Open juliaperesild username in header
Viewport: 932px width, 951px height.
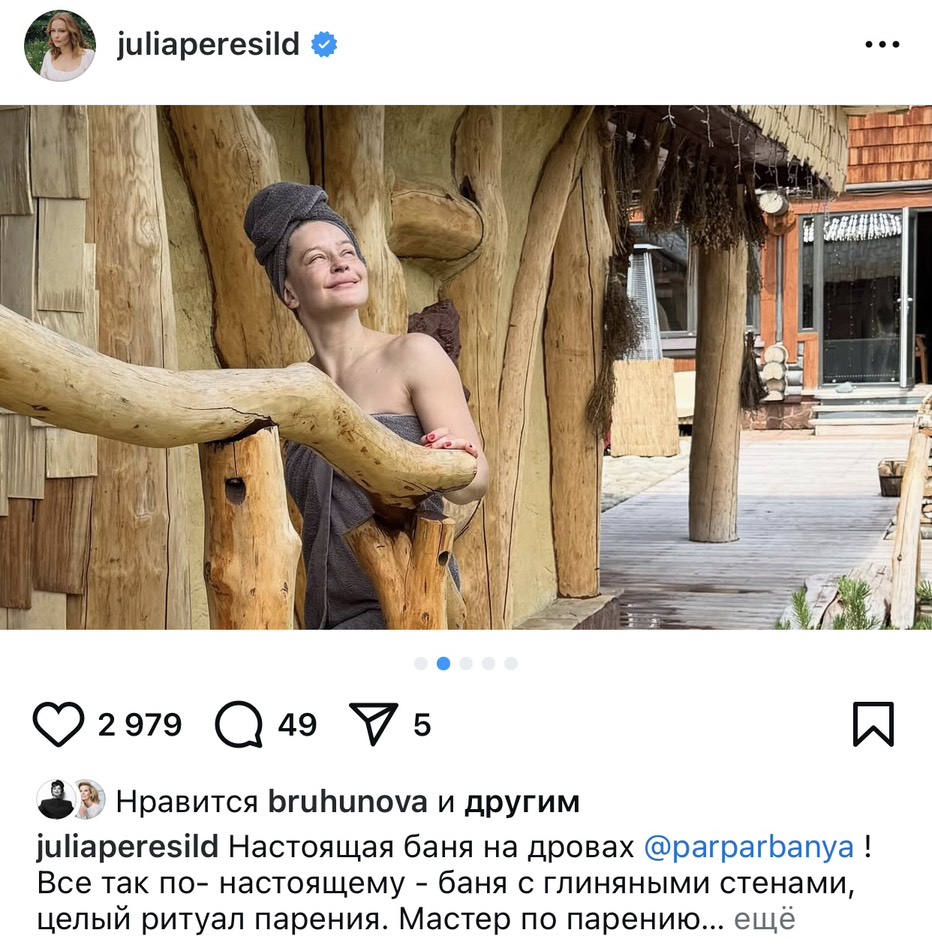click(x=208, y=45)
